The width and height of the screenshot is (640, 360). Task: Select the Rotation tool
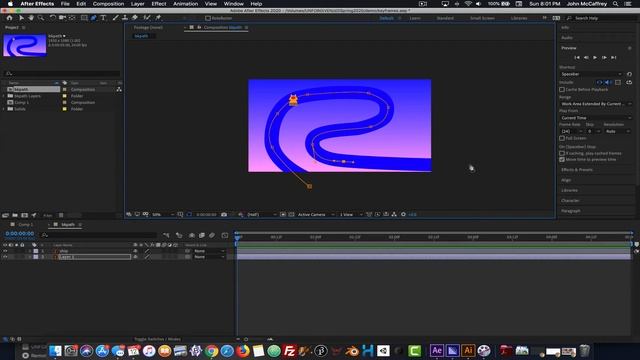(x=53, y=18)
